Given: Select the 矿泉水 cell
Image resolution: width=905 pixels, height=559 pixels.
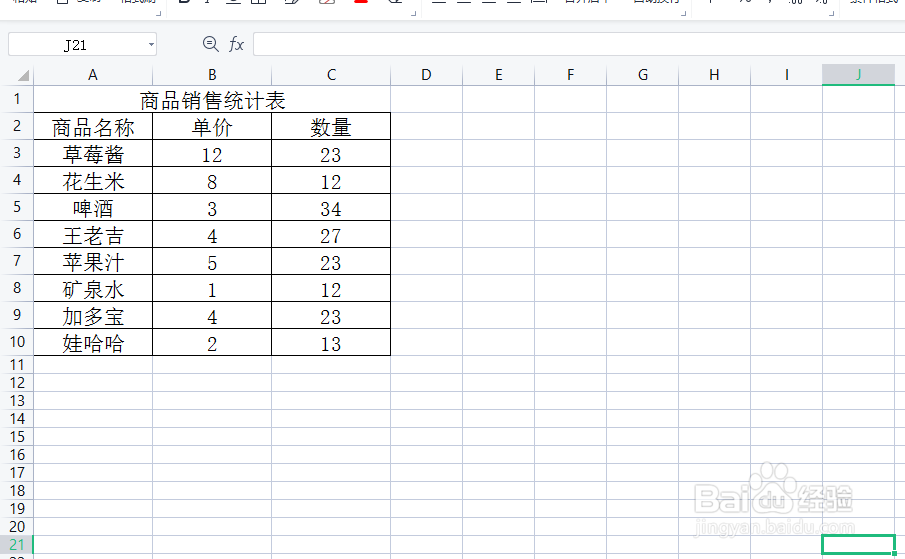Looking at the screenshot, I should [93, 288].
